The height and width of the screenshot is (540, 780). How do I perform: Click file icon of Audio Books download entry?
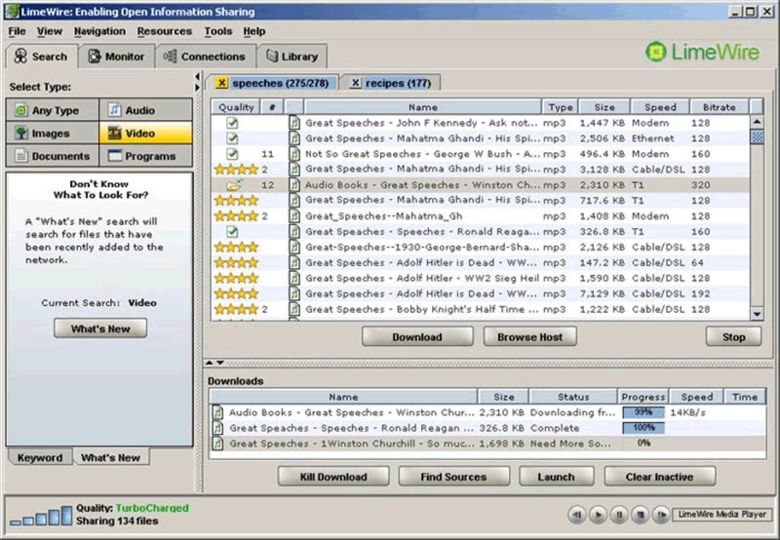click(x=217, y=412)
